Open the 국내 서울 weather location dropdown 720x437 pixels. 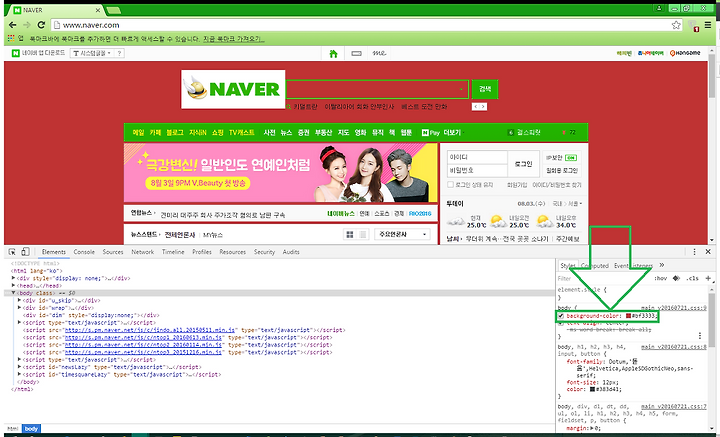pos(567,203)
